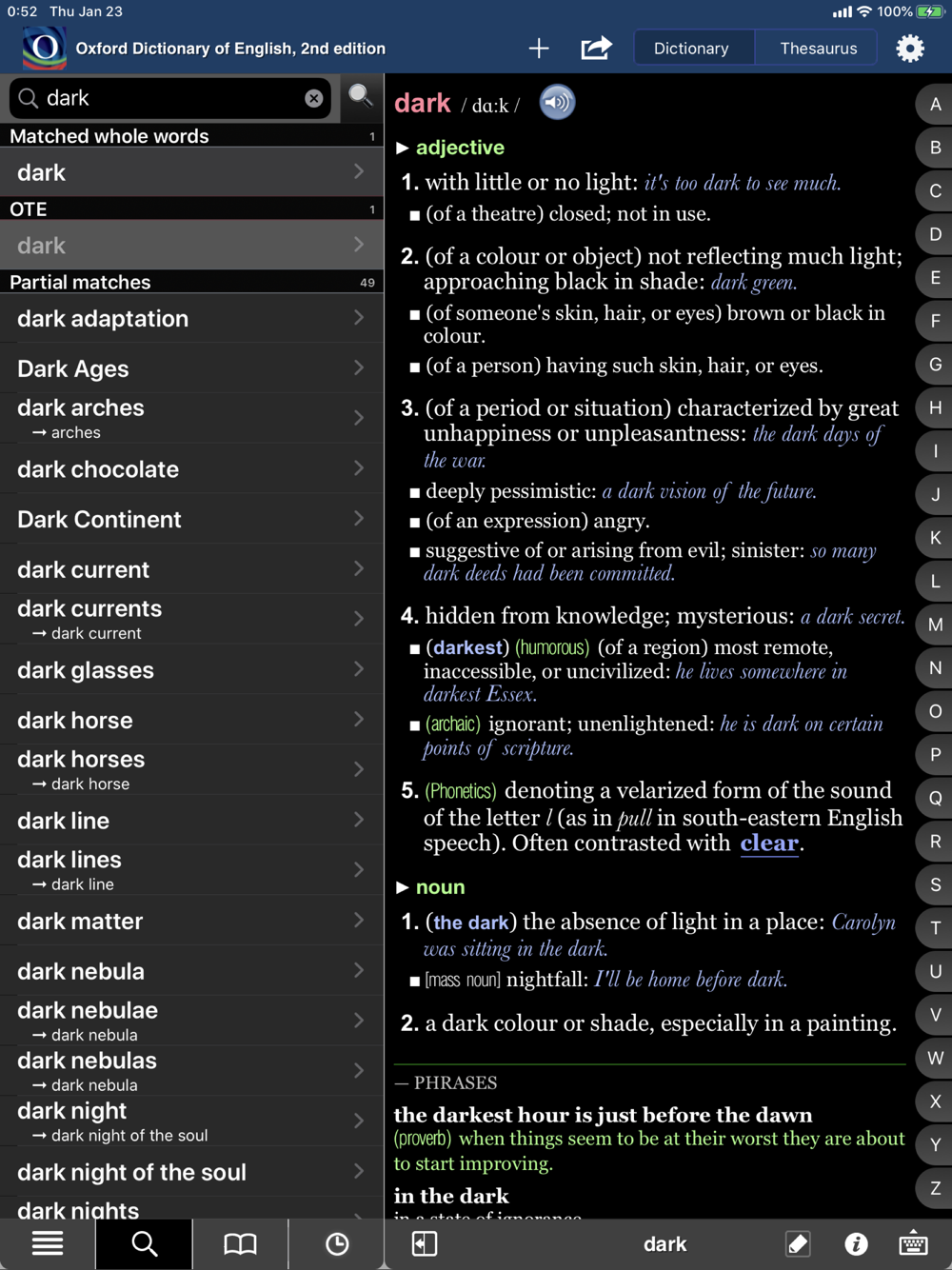
Task: Open 'Dark Ages' entry
Action: [x=191, y=368]
